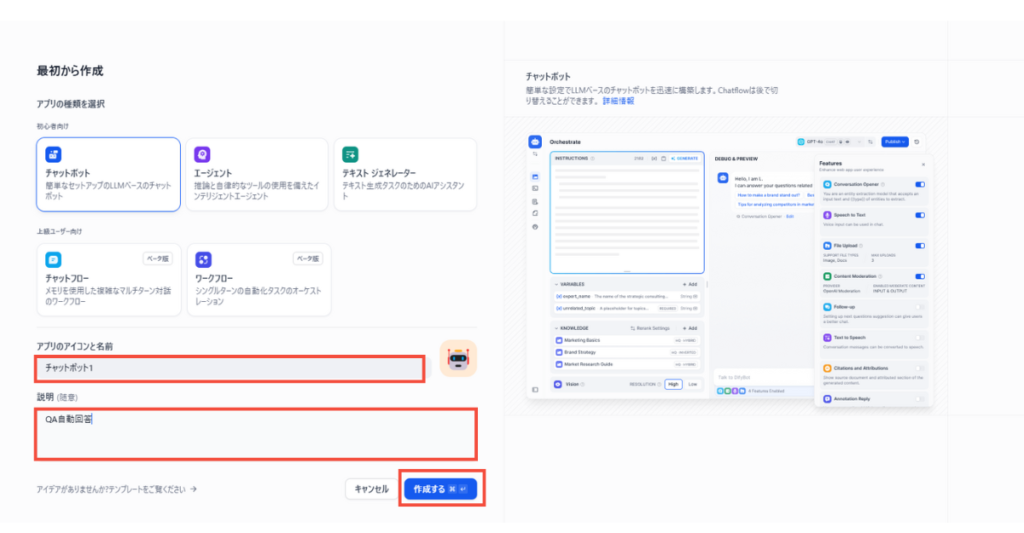
Task: Click the sidebar collapse icon at the bottom of the preview
Action: click(x=535, y=390)
